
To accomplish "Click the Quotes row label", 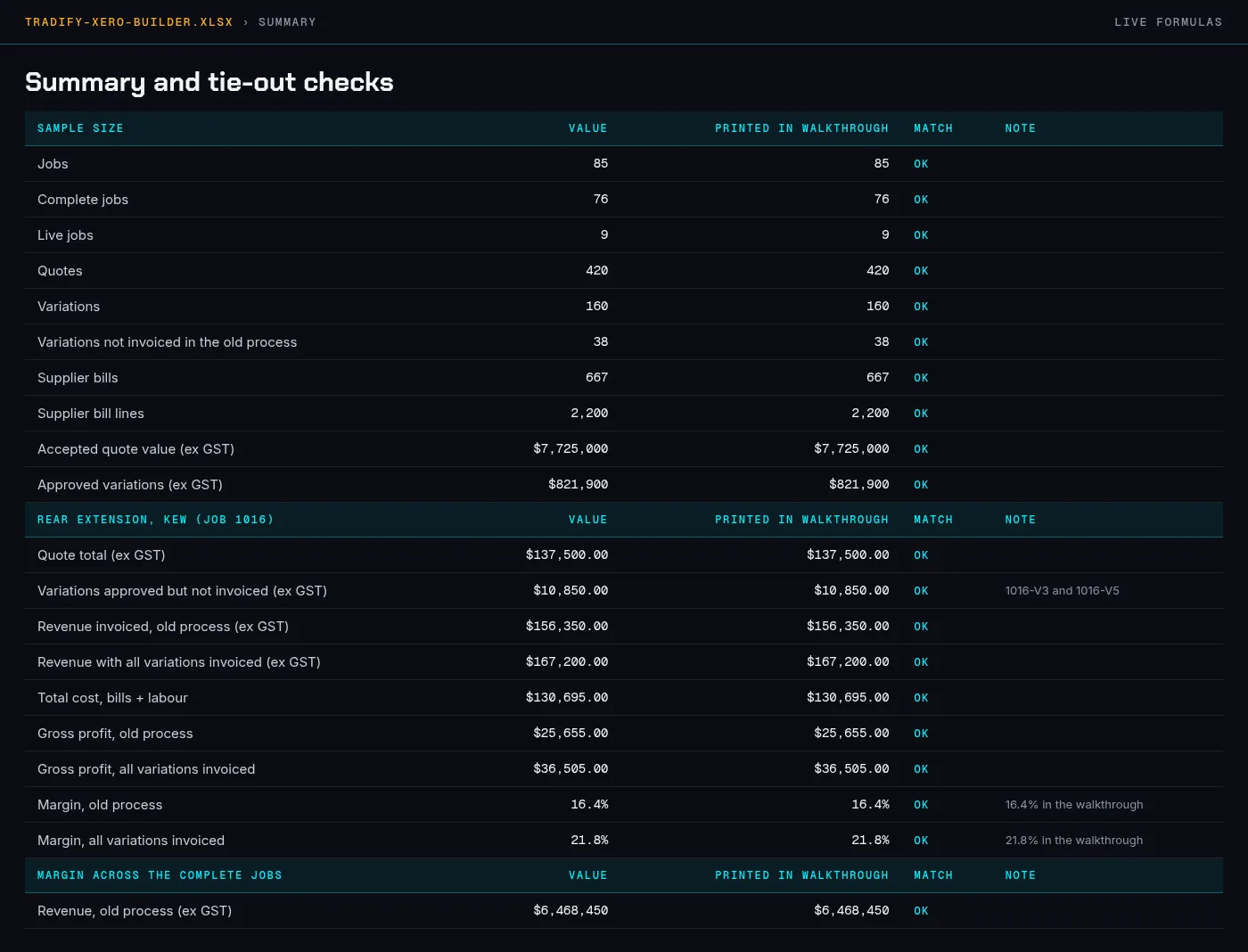I will [60, 271].
